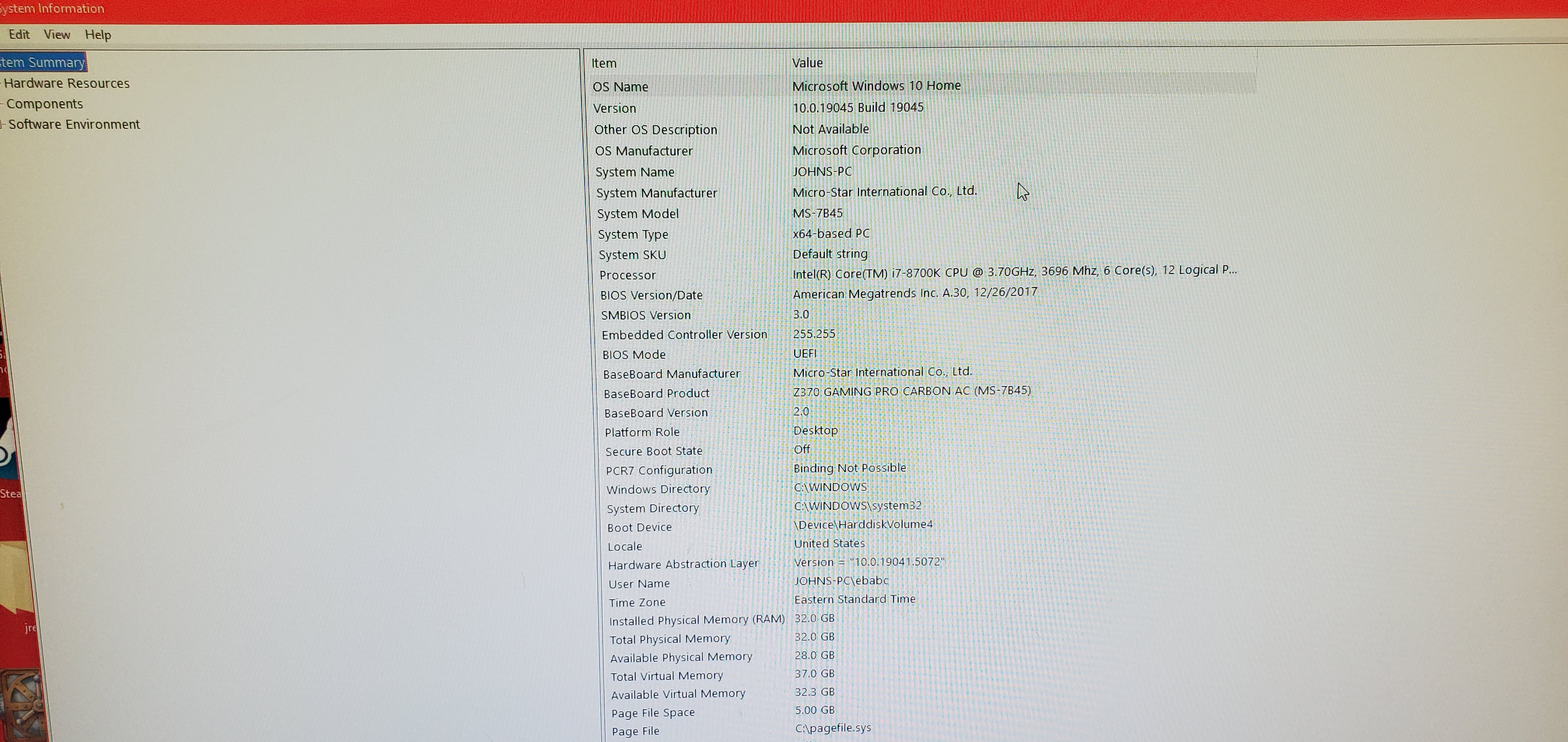
Task: Open the Edit menu
Action: coord(19,35)
